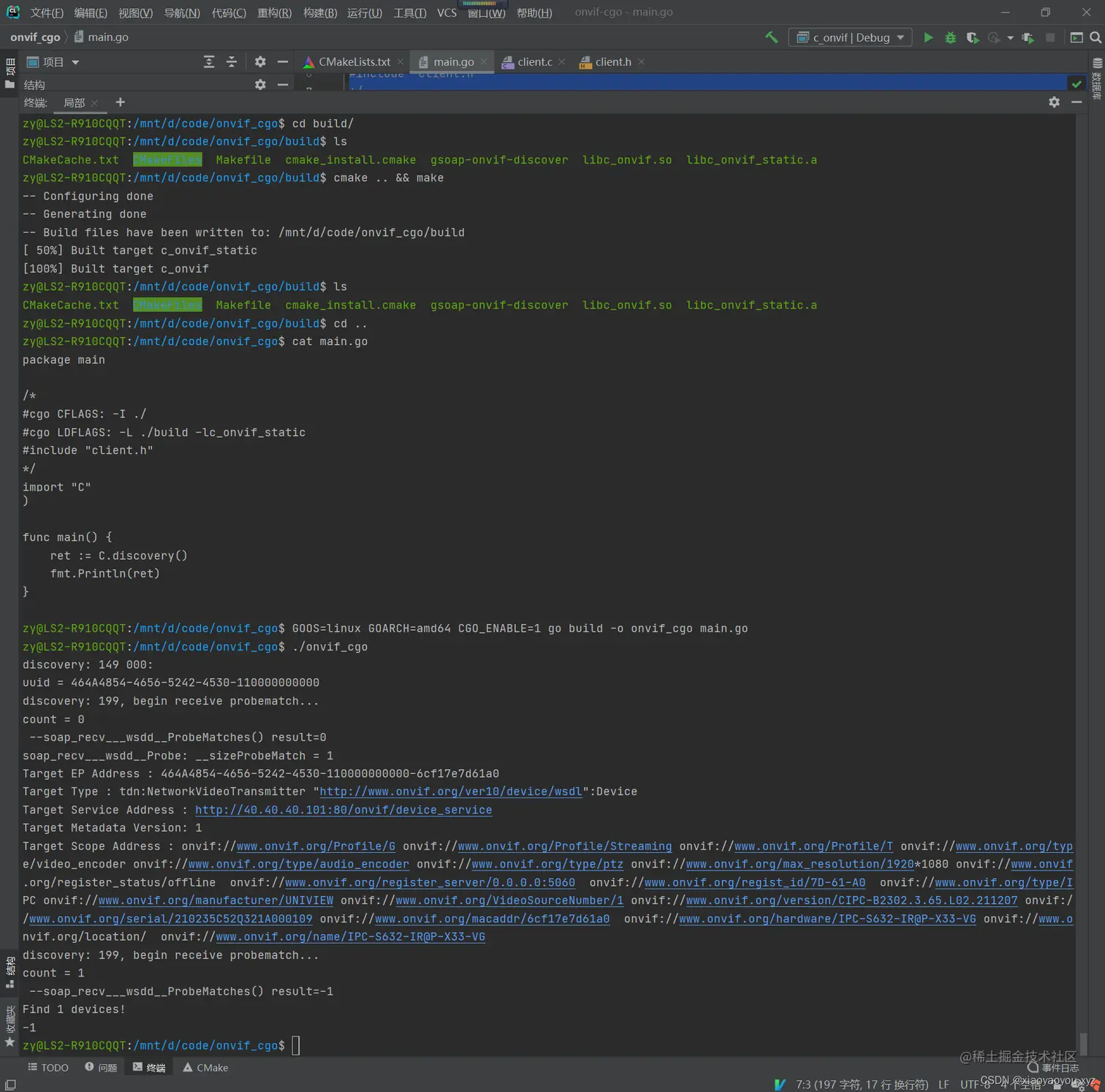
Task: Close the client.h tab
Action: click(x=641, y=62)
